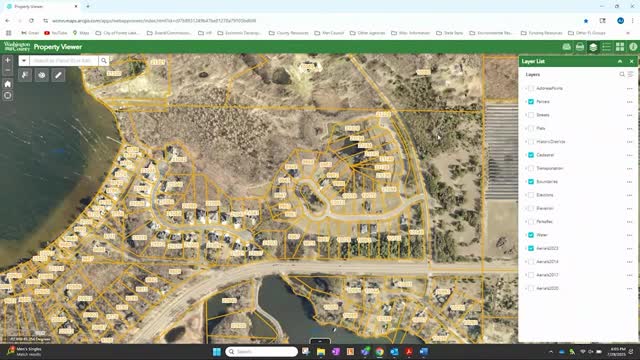This screenshot has height=360, width=640.
Task: Enable the Streets layer
Action: 531,115
